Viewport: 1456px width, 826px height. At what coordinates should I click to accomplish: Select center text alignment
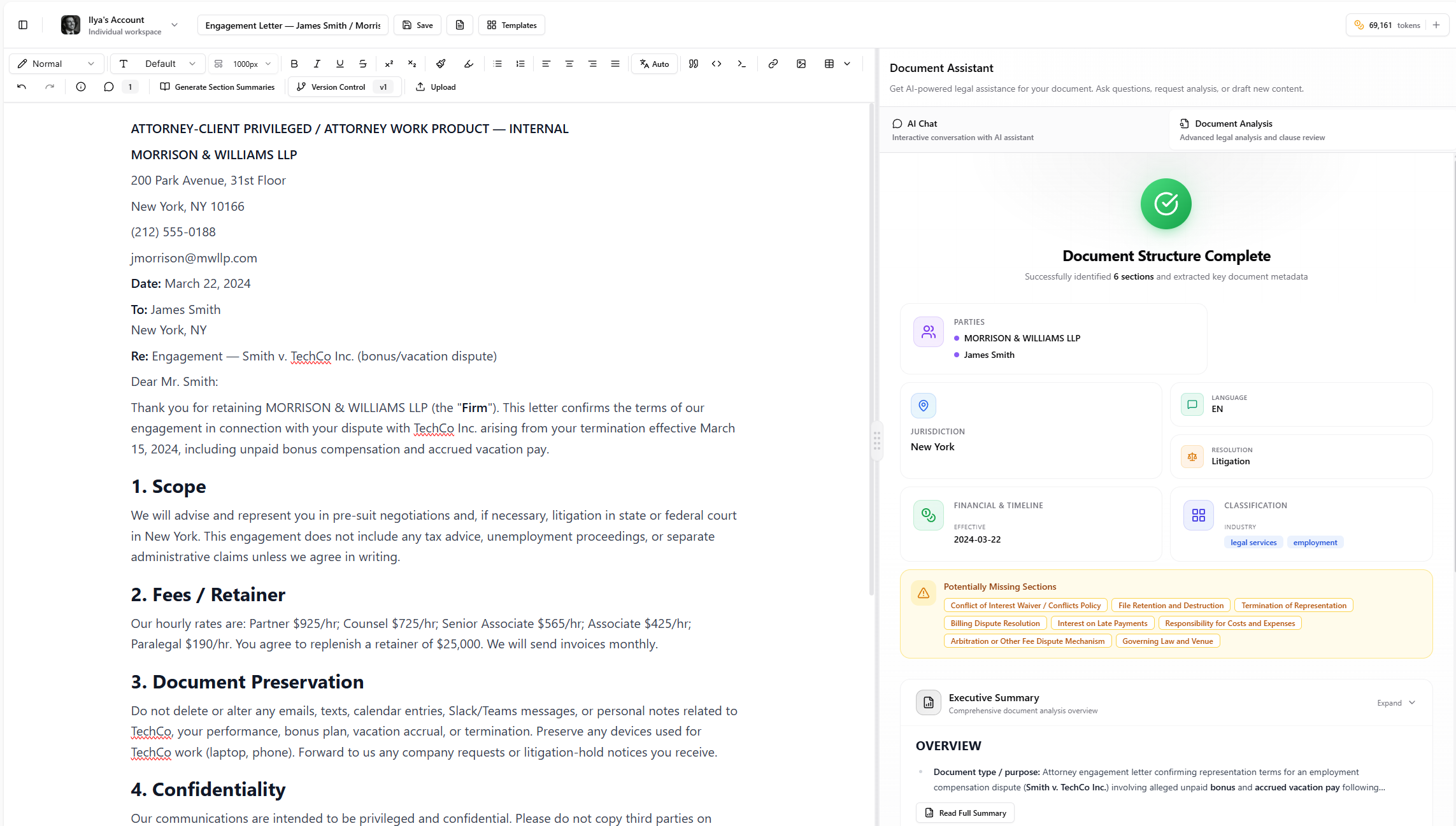pos(569,64)
